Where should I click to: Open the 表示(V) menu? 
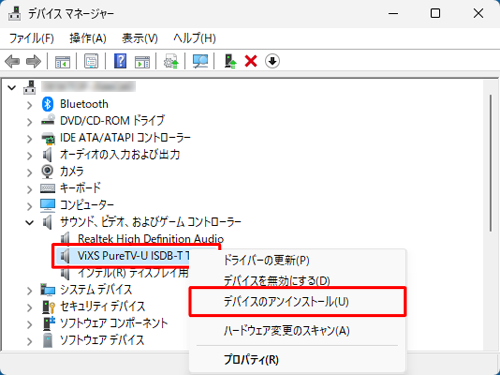140,38
